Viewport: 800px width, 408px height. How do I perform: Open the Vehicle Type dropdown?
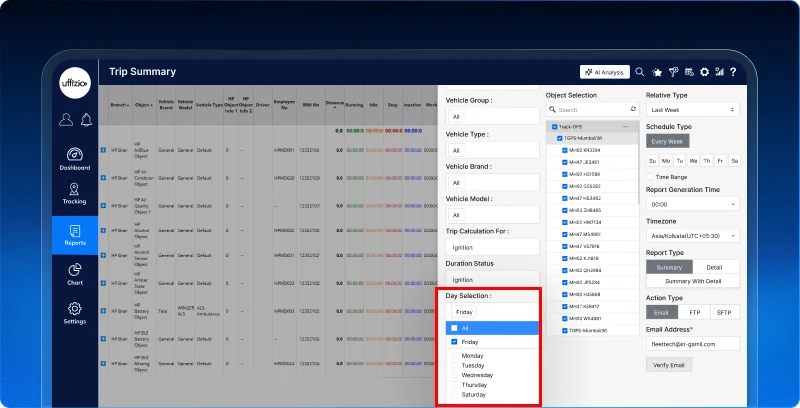pos(492,150)
